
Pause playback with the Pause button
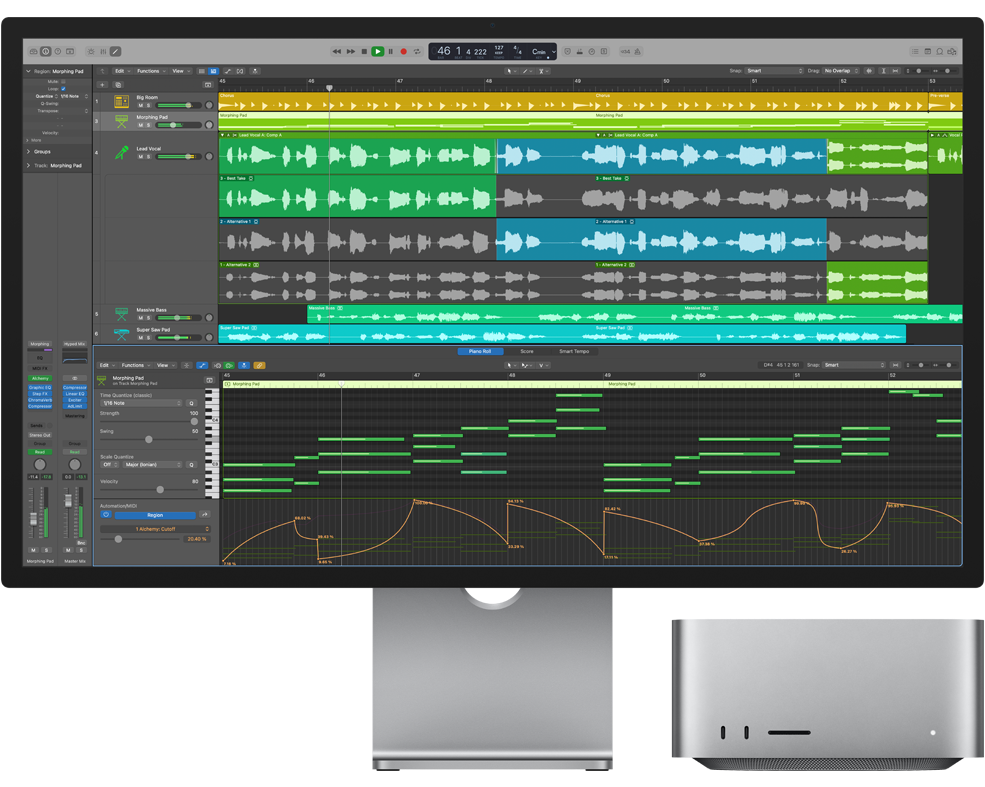click(391, 52)
